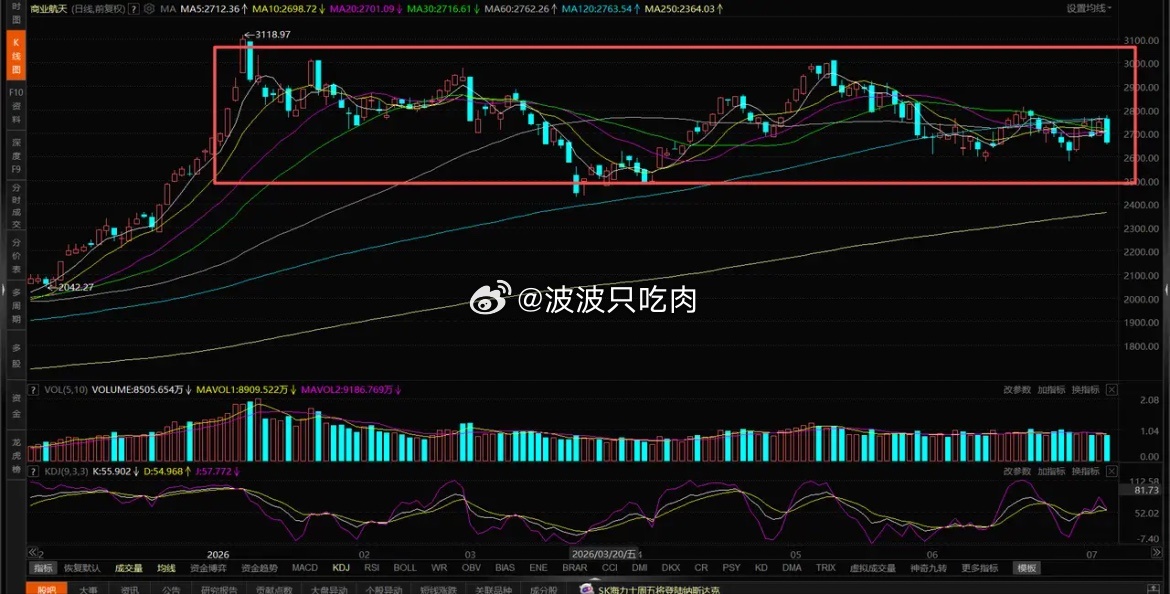Open 资金 sidebar view
The height and width of the screenshot is (594, 1170).
point(14,405)
